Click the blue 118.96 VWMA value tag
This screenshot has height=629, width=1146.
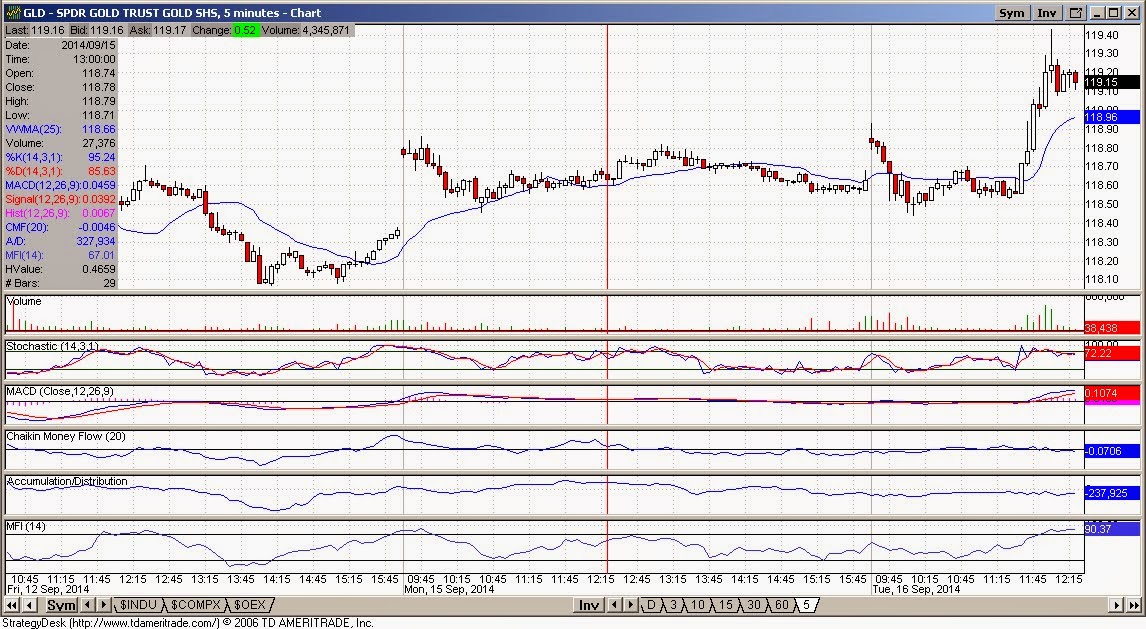pos(1112,117)
